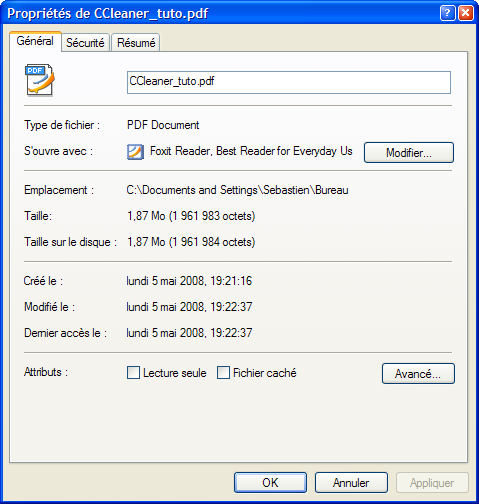The height and width of the screenshot is (504, 479).
Task: Click the large PDF file icon
Action: click(x=40, y=80)
